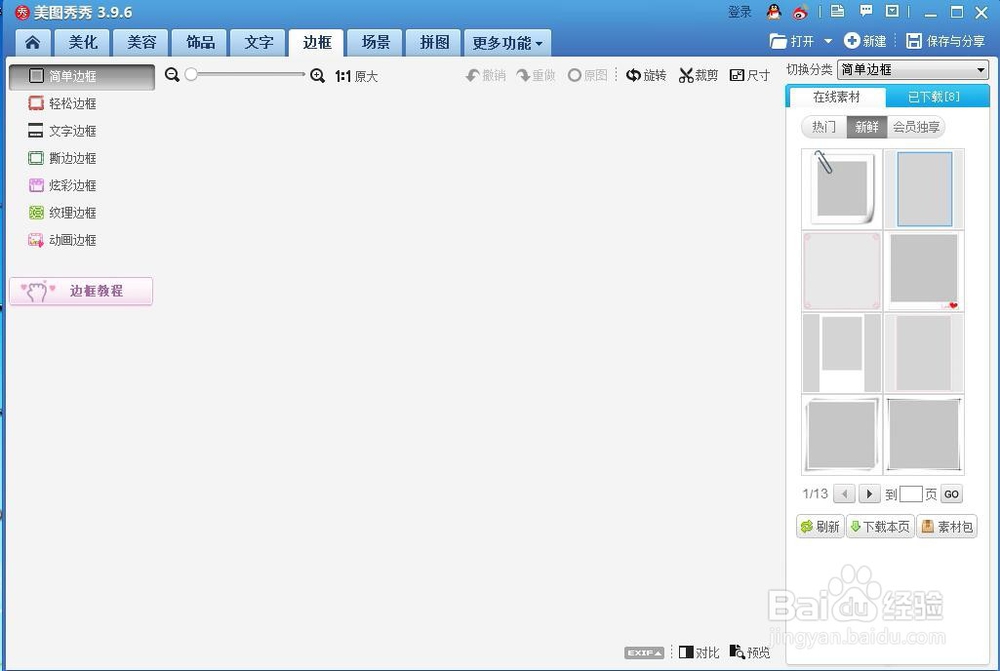Click the 登录 login link
Viewport: 1000px width, 671px height.
point(740,12)
